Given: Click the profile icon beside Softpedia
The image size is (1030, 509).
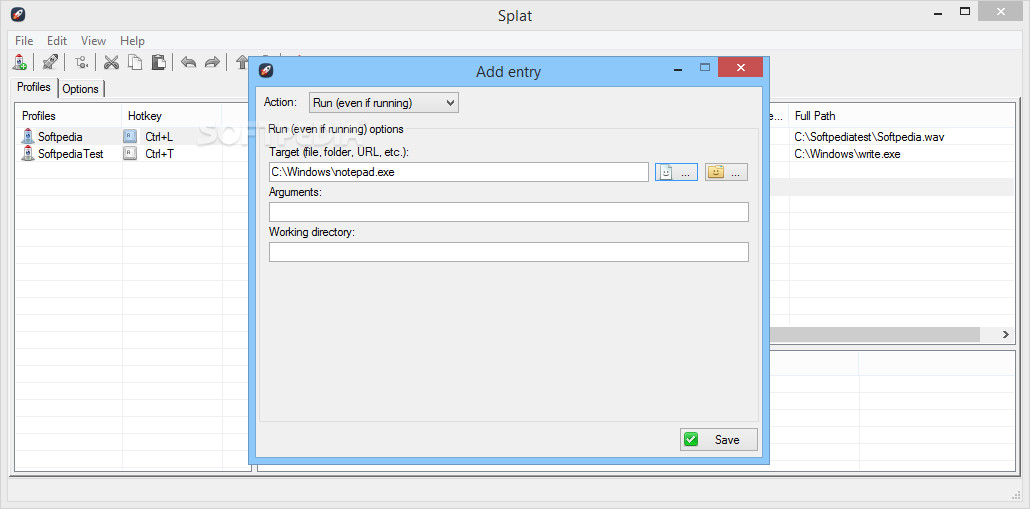Looking at the screenshot, I should pos(28,137).
